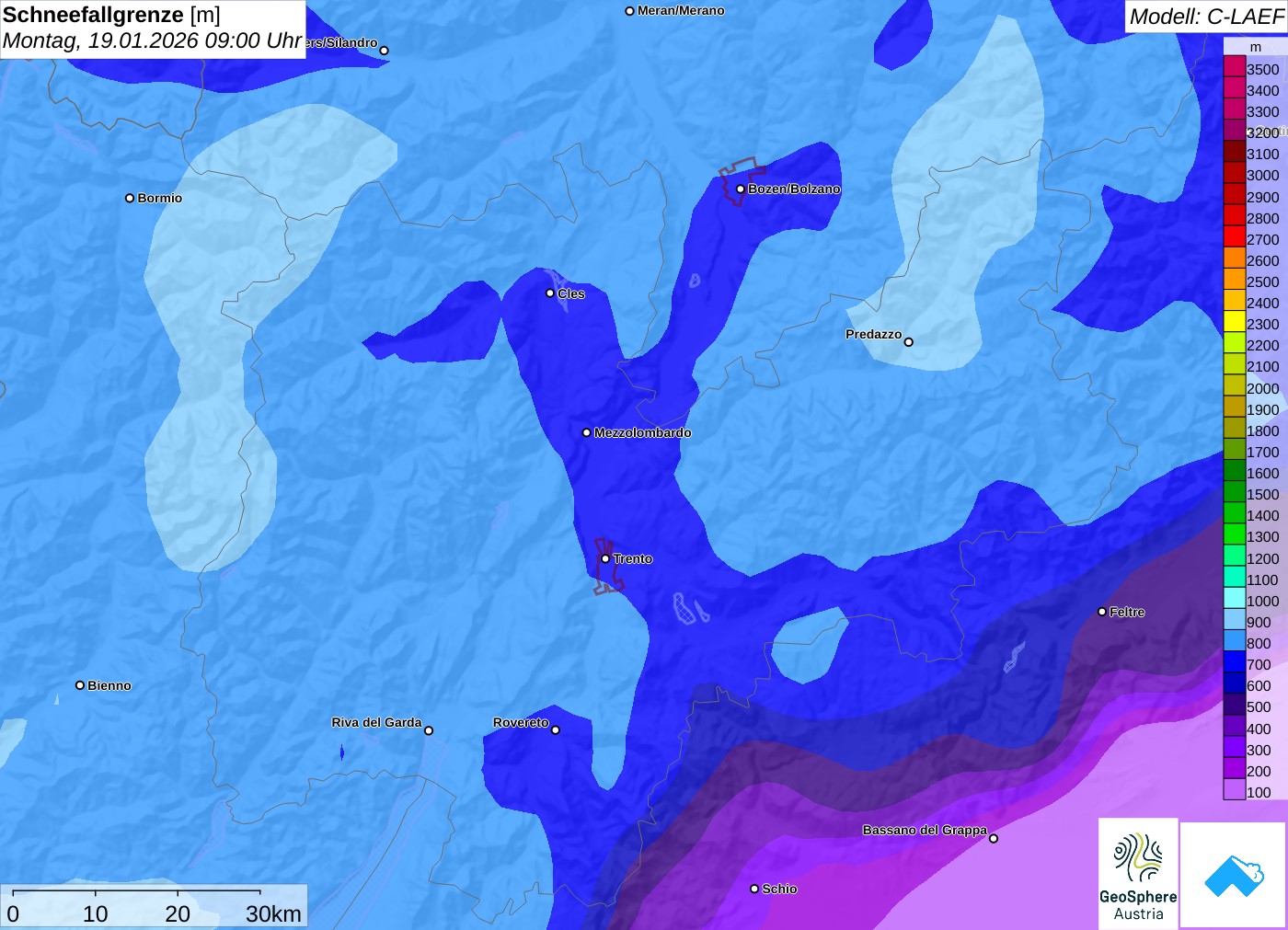This screenshot has height=930, width=1288.
Task: Click the Modell: C-LAEF label
Action: [1206, 17]
